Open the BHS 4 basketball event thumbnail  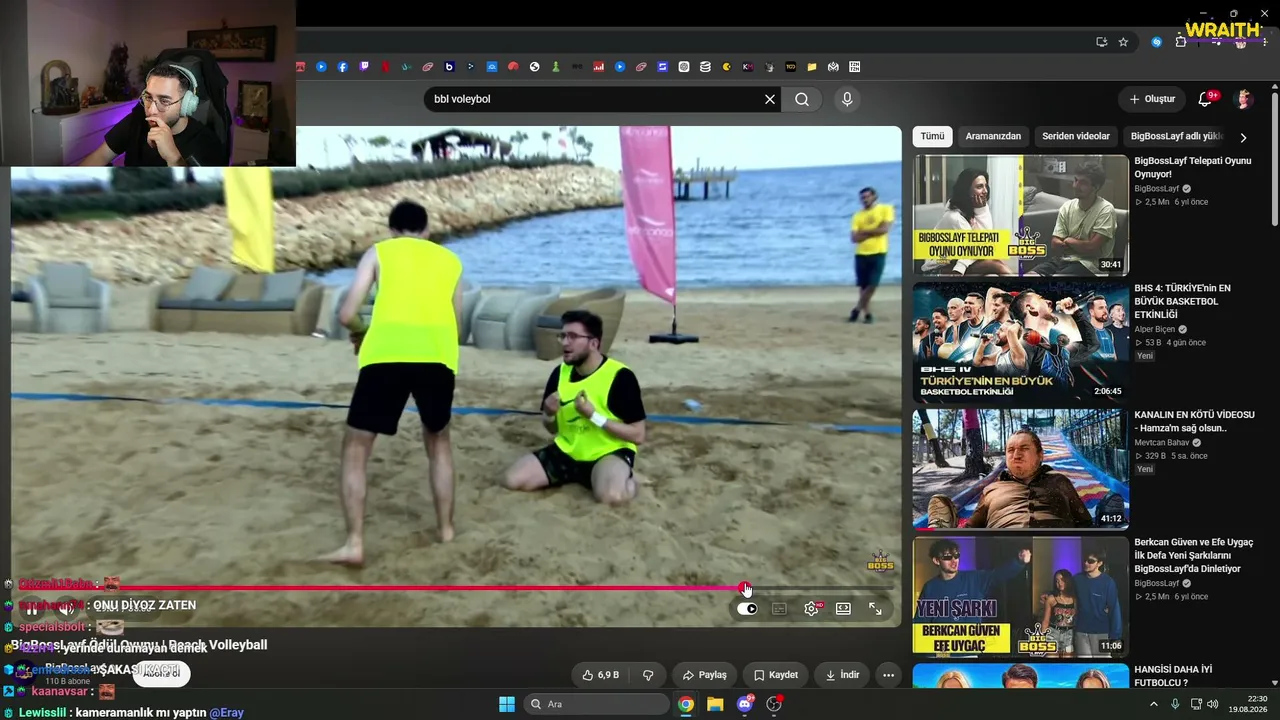coord(1020,342)
